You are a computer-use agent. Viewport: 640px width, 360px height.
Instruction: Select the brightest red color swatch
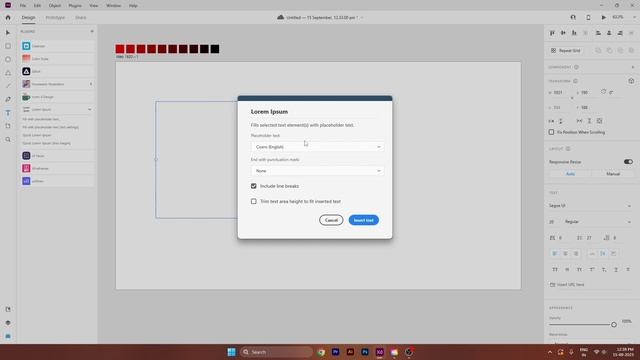click(x=120, y=49)
